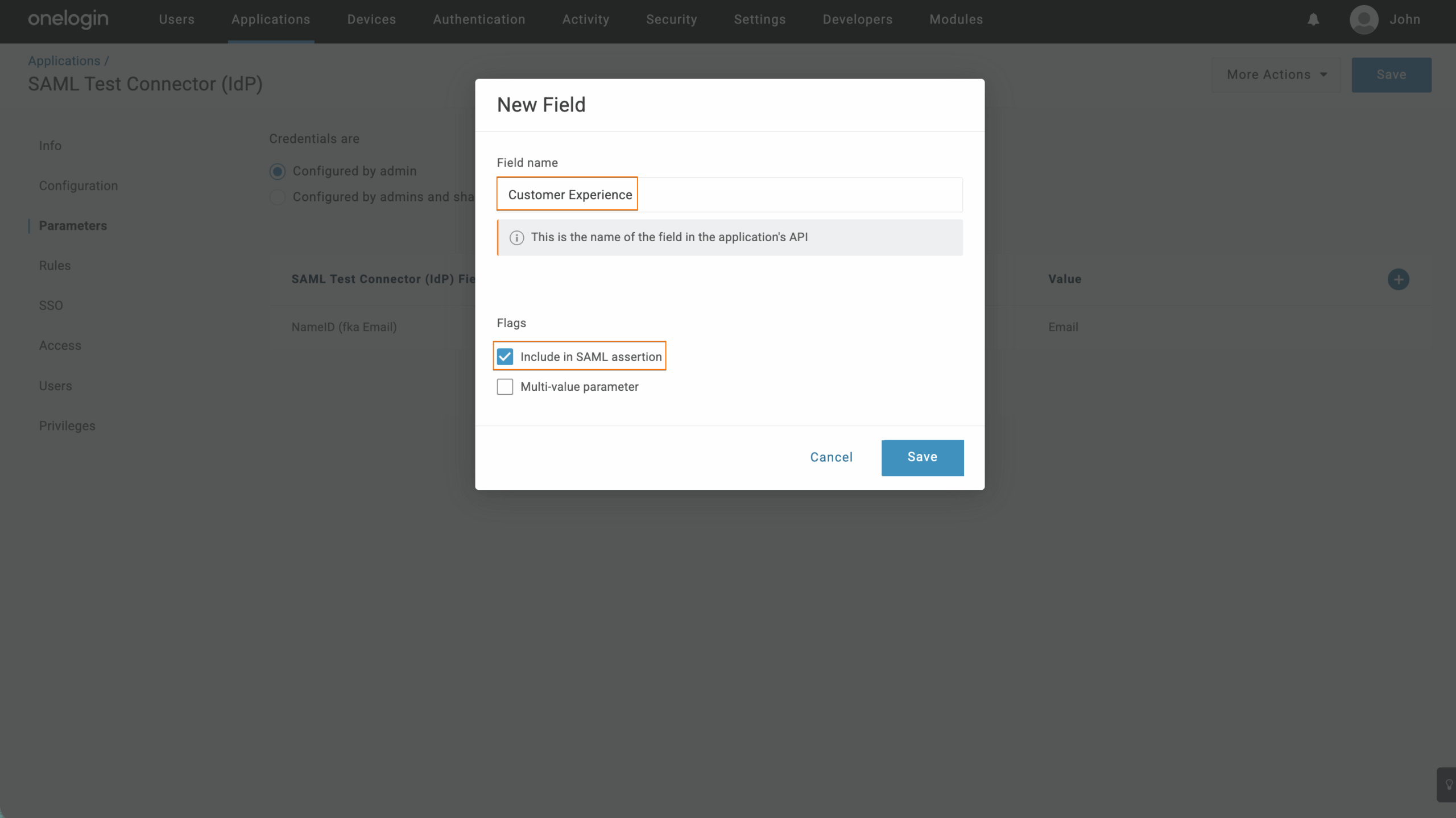Click the Field name text input
The width and height of the screenshot is (1456, 818).
[x=729, y=195]
